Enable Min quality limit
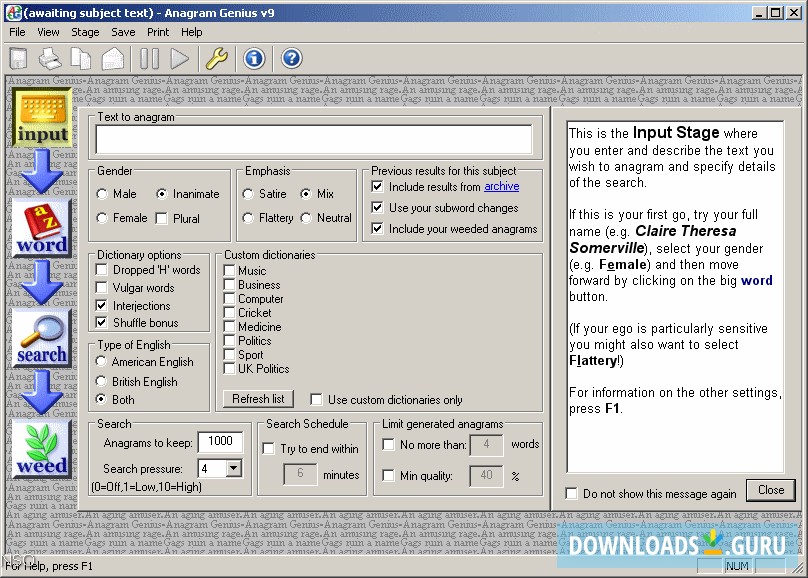The width and height of the screenshot is (808, 578). [x=389, y=475]
